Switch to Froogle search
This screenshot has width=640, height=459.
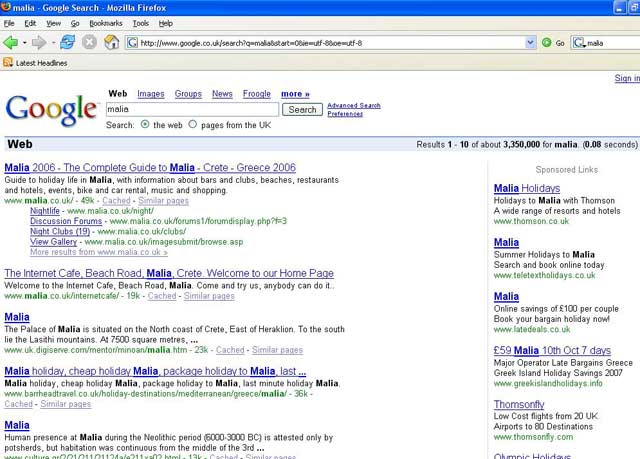coord(257,94)
